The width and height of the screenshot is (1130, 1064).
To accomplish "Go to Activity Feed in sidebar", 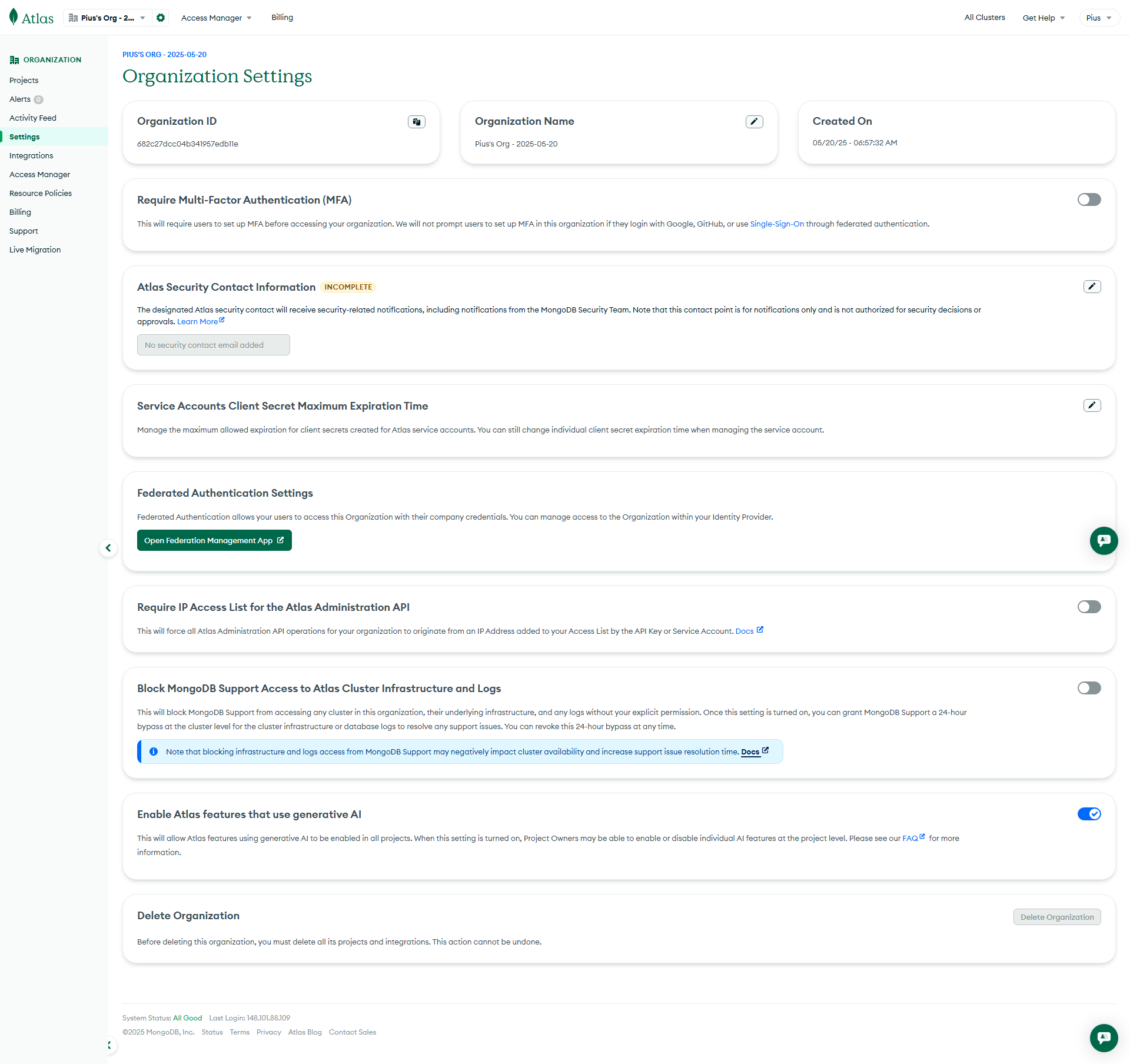I will pos(33,118).
